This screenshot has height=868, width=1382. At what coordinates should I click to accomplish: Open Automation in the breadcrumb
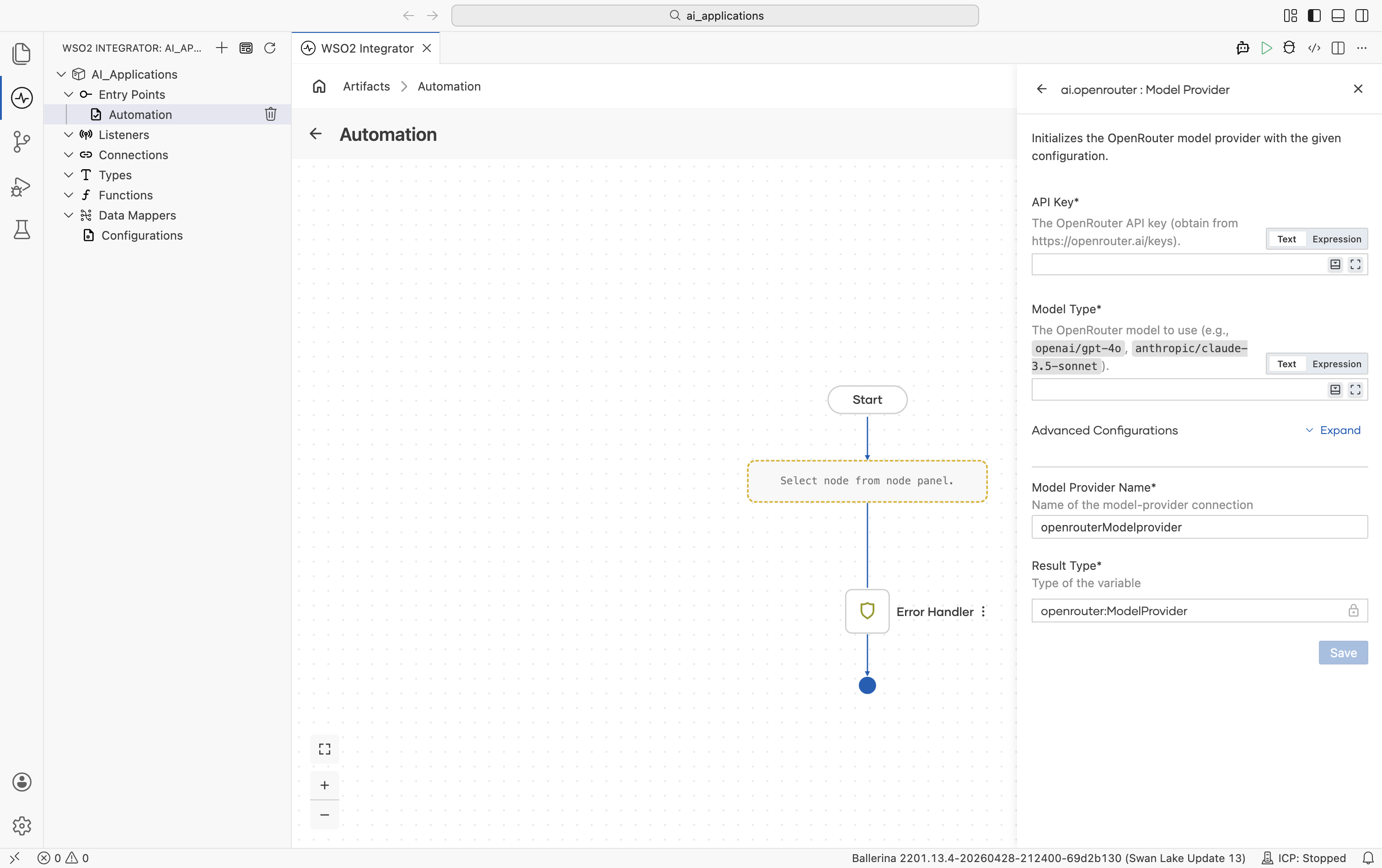pyautogui.click(x=449, y=86)
